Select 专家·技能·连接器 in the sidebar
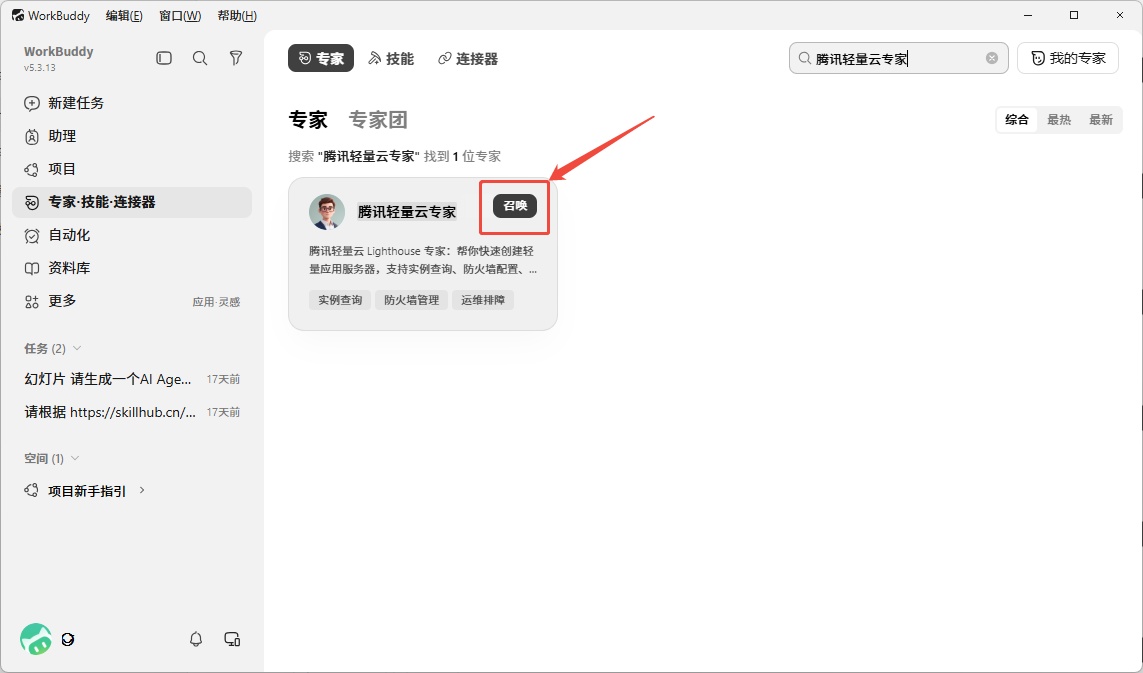Viewport: 1143px width, 673px height. pyautogui.click(x=132, y=202)
